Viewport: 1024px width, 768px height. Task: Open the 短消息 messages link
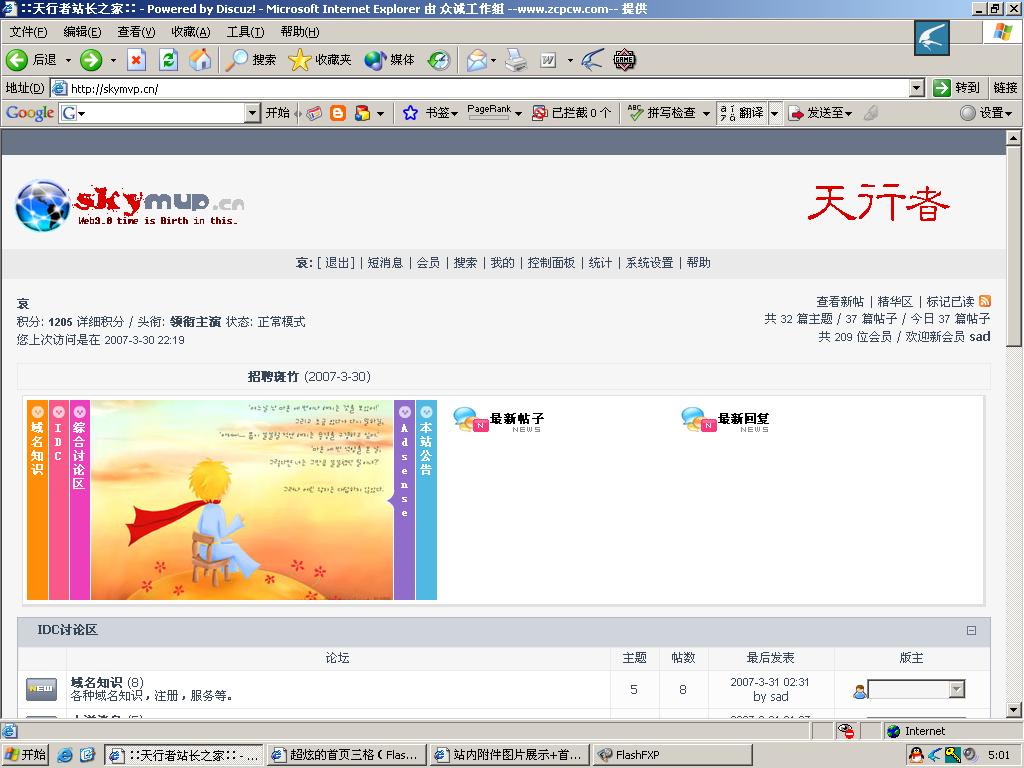pos(385,263)
